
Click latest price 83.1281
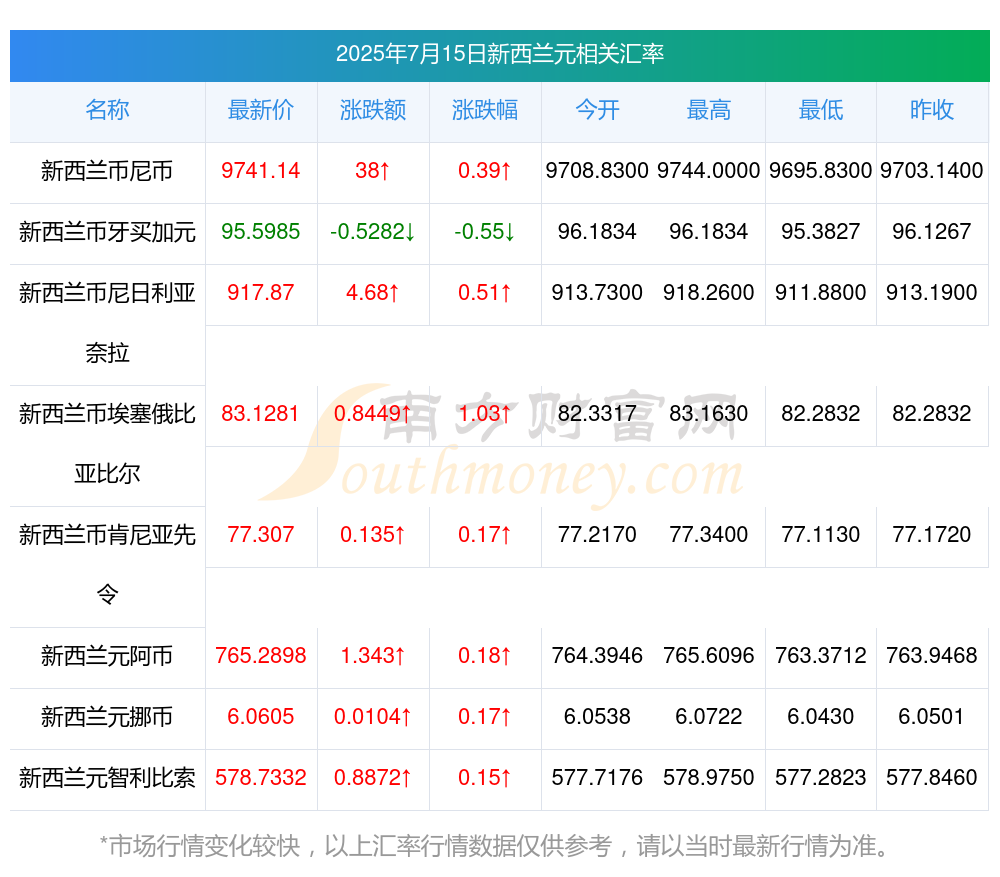[x=260, y=414]
